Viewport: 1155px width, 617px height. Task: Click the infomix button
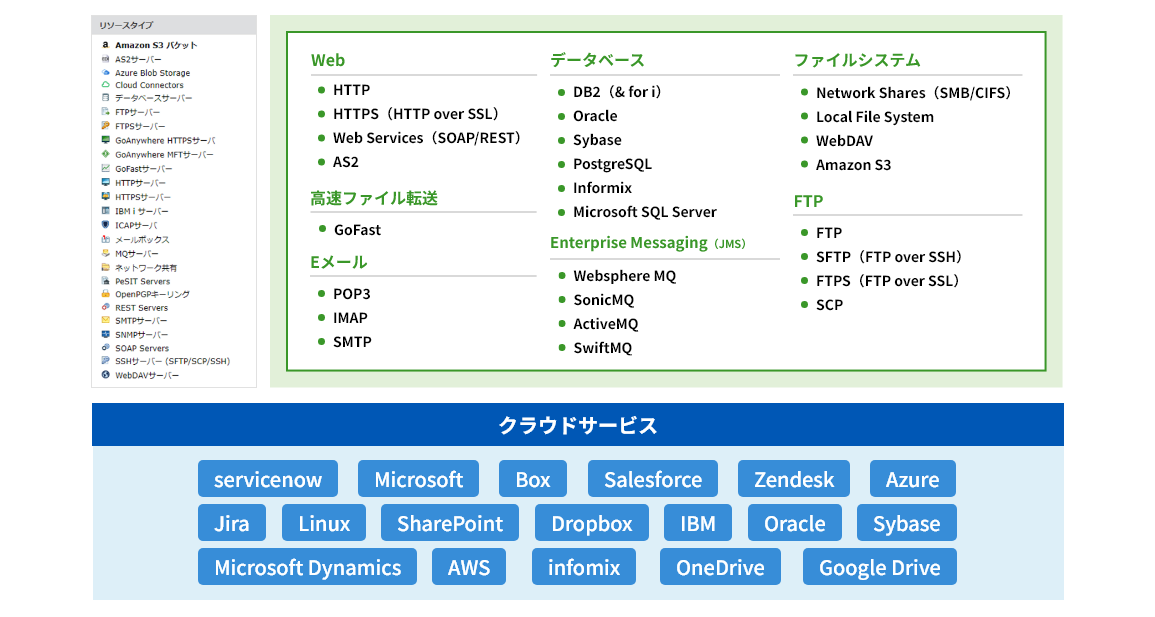pos(583,567)
